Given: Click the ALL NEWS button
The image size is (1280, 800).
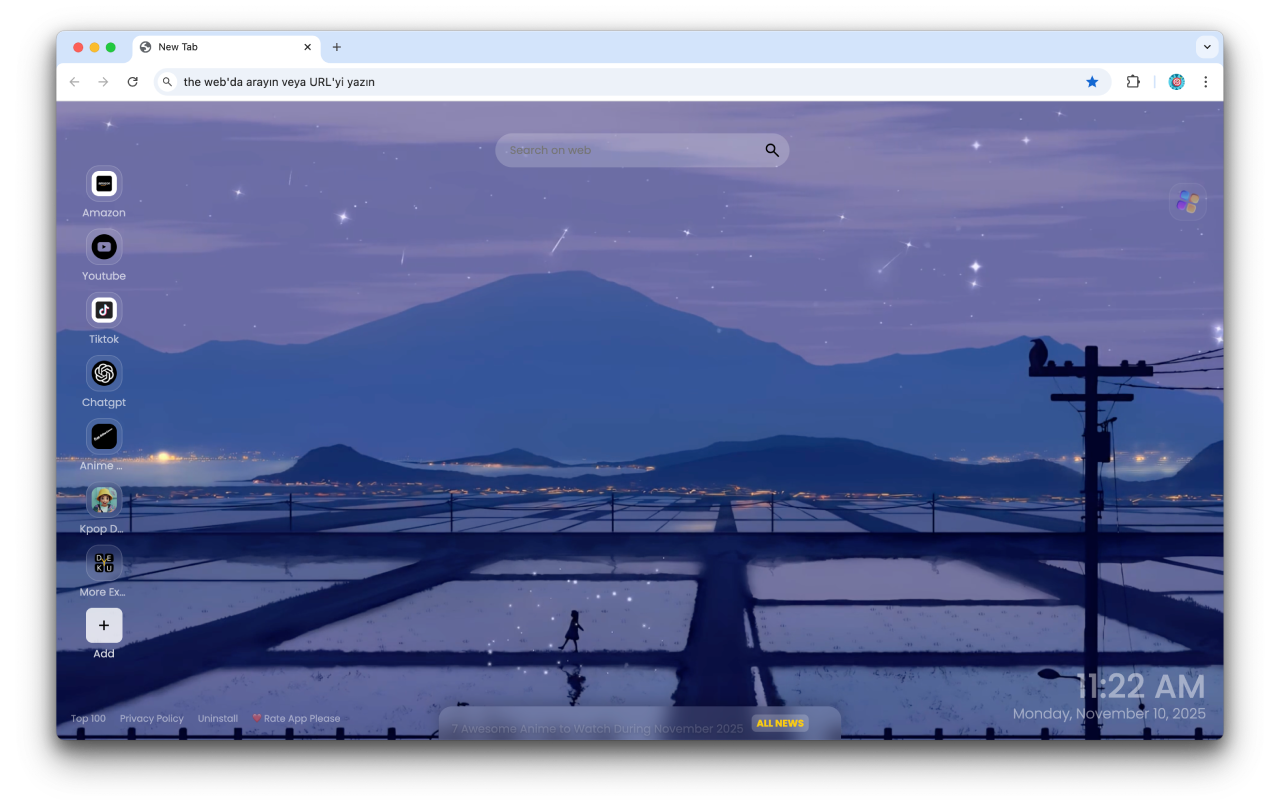Looking at the screenshot, I should tap(780, 723).
